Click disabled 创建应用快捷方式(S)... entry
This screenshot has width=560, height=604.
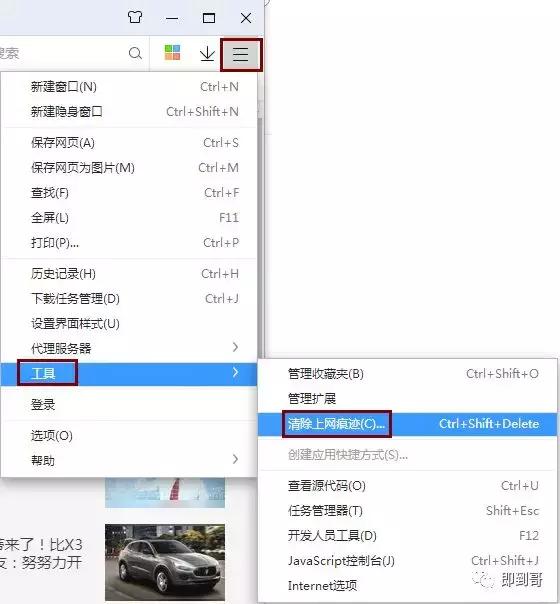click(x=407, y=455)
